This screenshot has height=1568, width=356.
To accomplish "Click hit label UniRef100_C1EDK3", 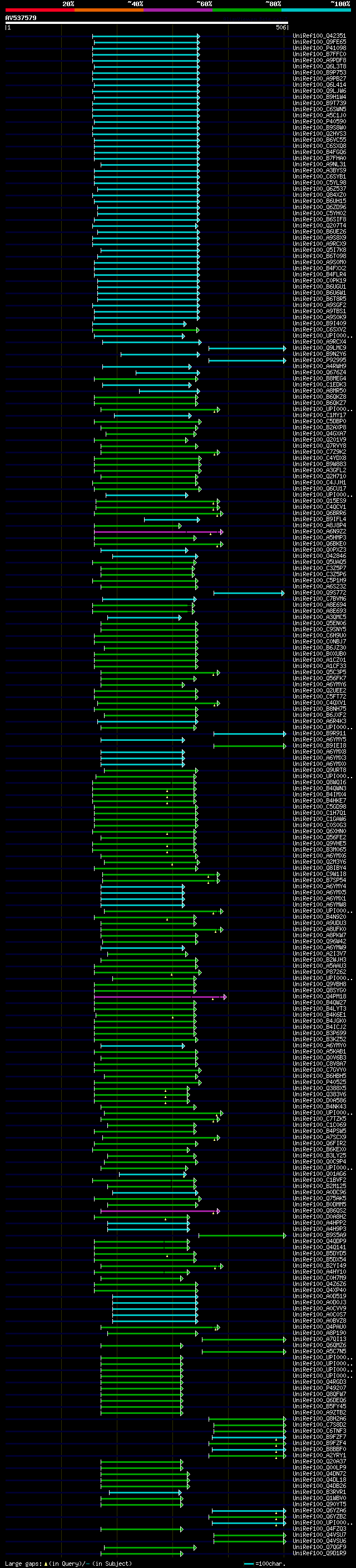I will click(319, 385).
